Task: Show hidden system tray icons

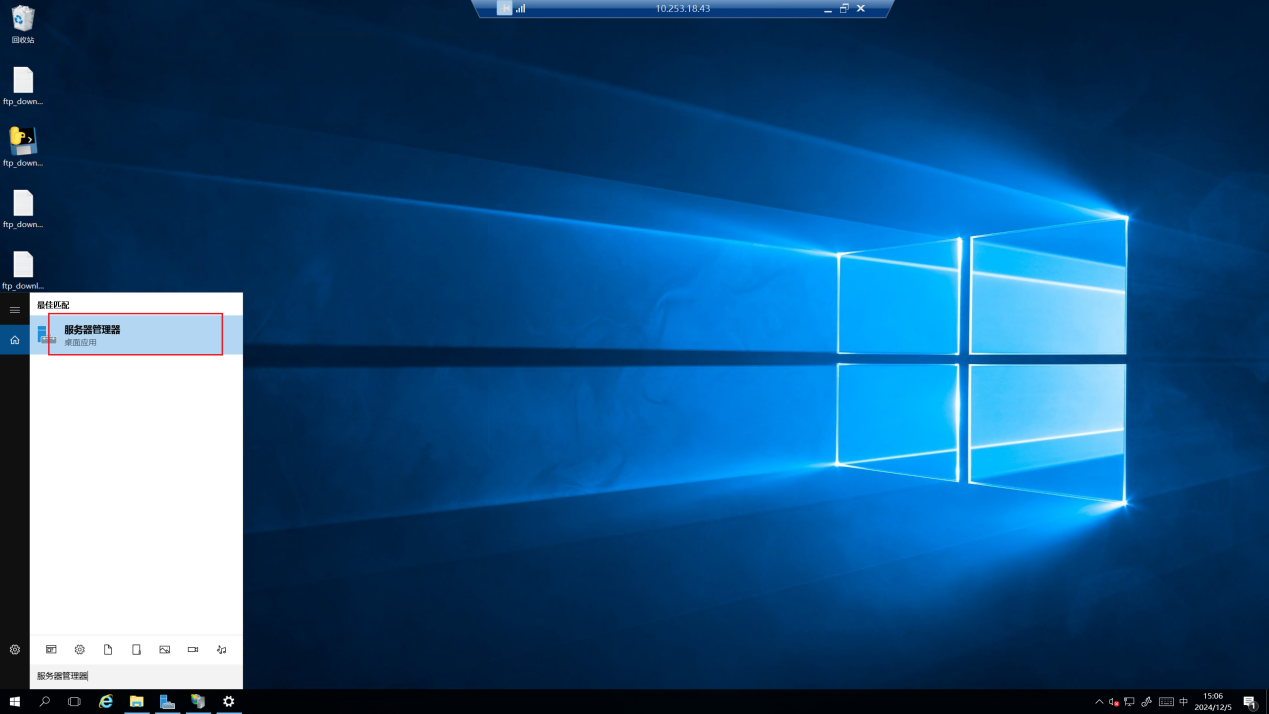Action: coord(1099,702)
